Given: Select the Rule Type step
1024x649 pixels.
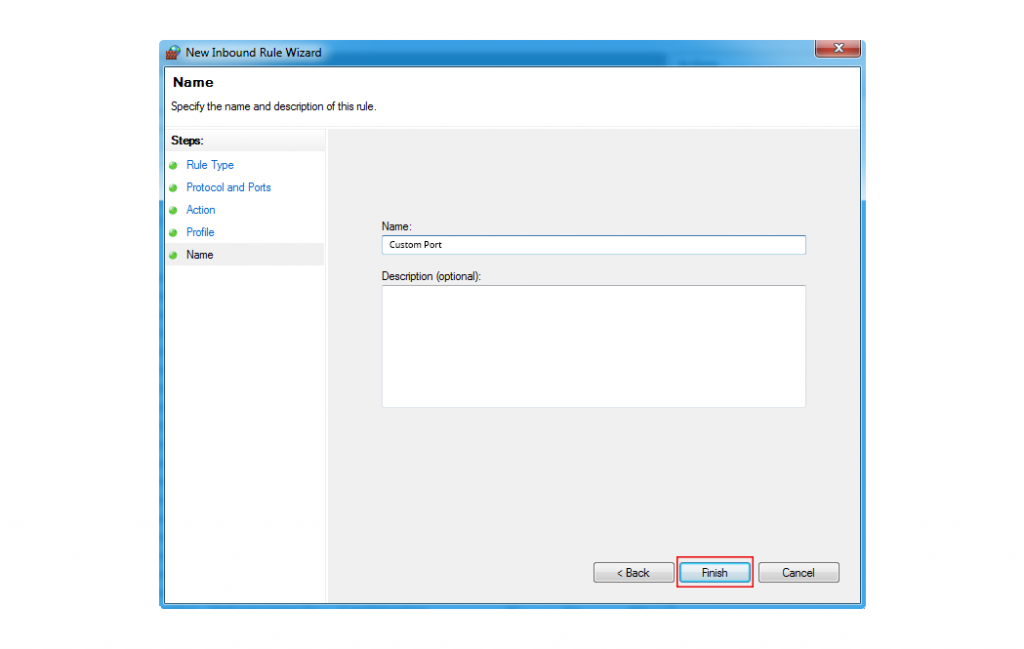Looking at the screenshot, I should point(210,165).
